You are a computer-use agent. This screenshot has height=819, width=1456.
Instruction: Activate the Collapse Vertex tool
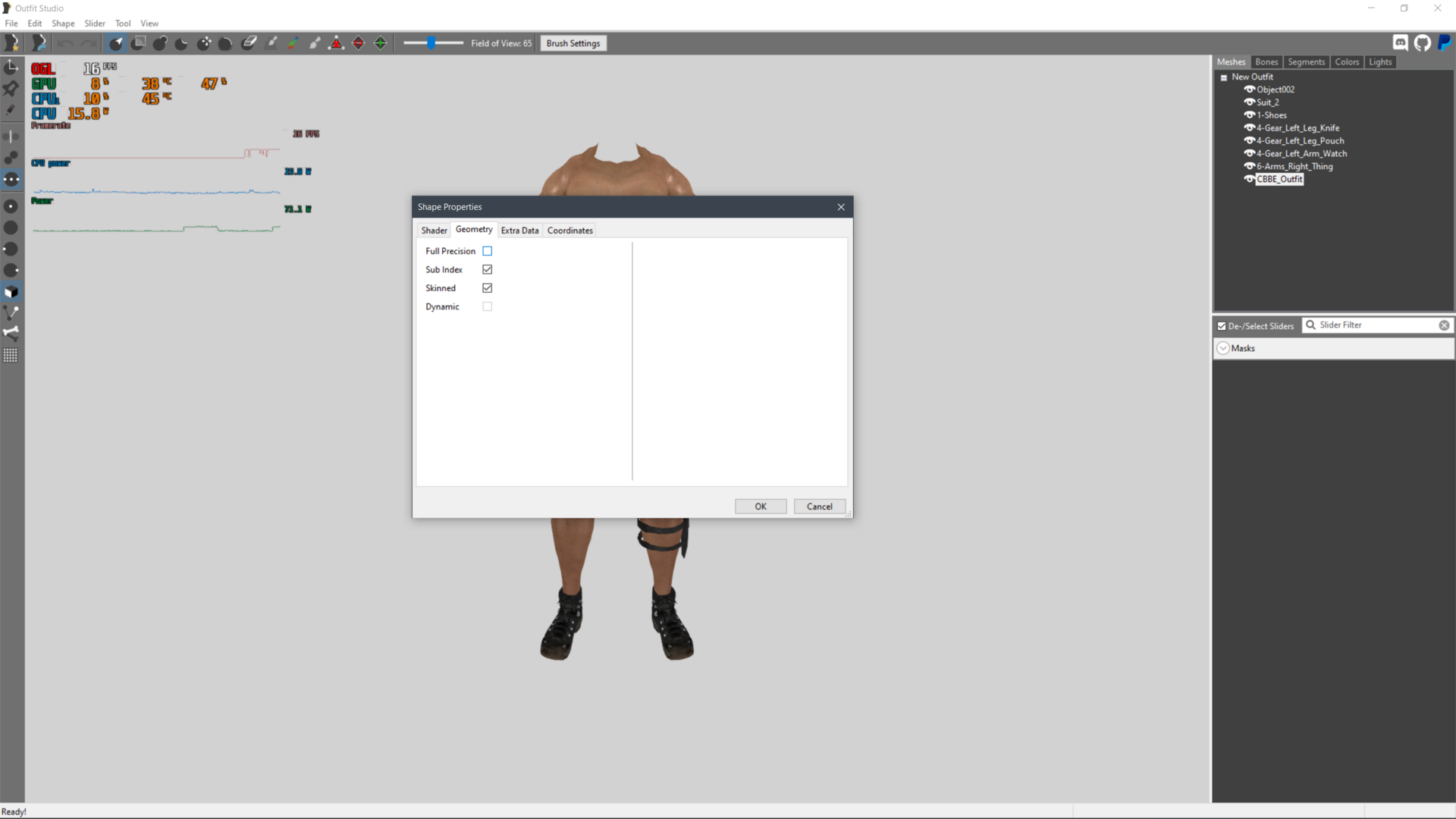pos(337,43)
